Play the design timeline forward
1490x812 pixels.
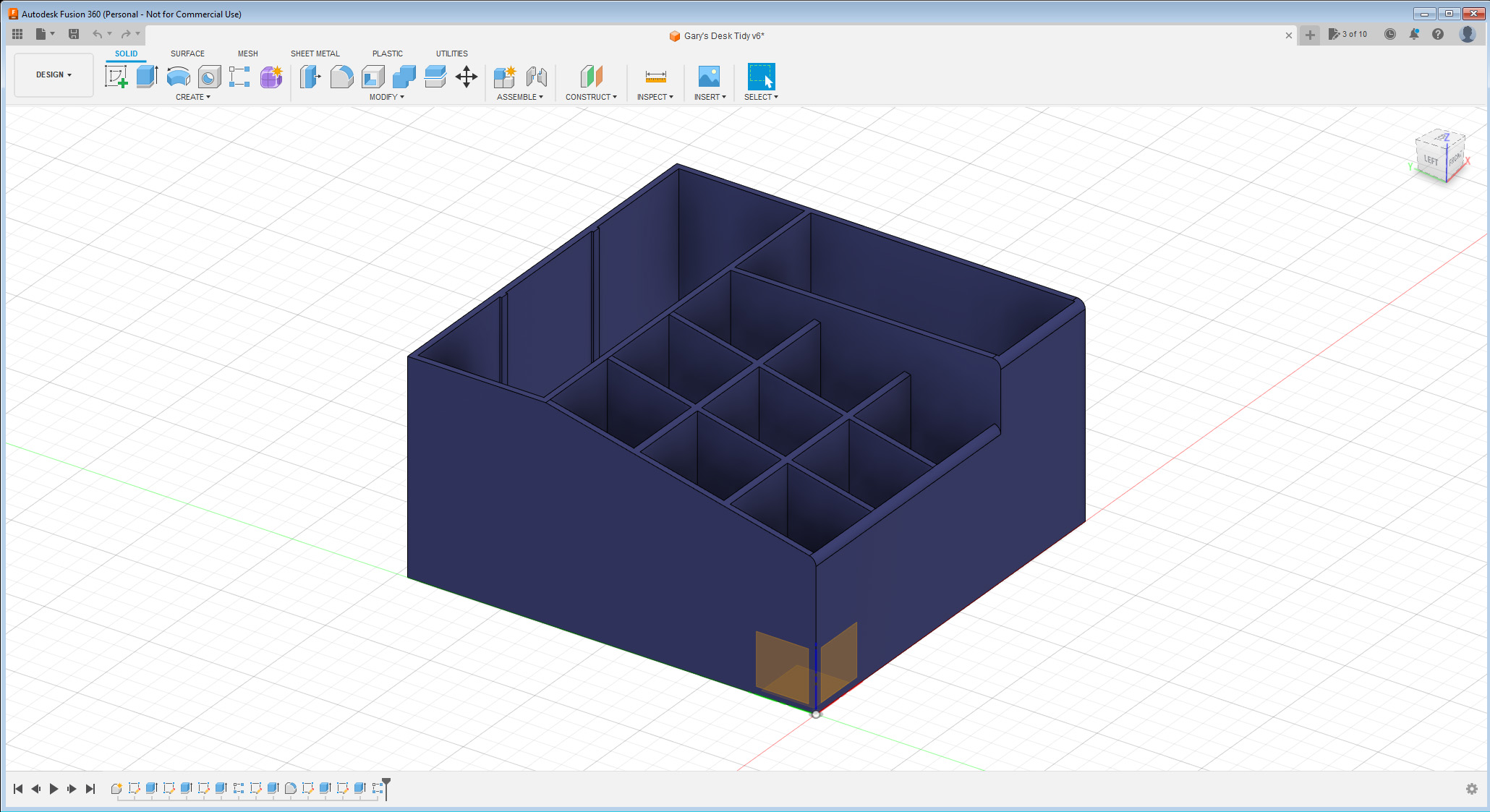click(54, 789)
